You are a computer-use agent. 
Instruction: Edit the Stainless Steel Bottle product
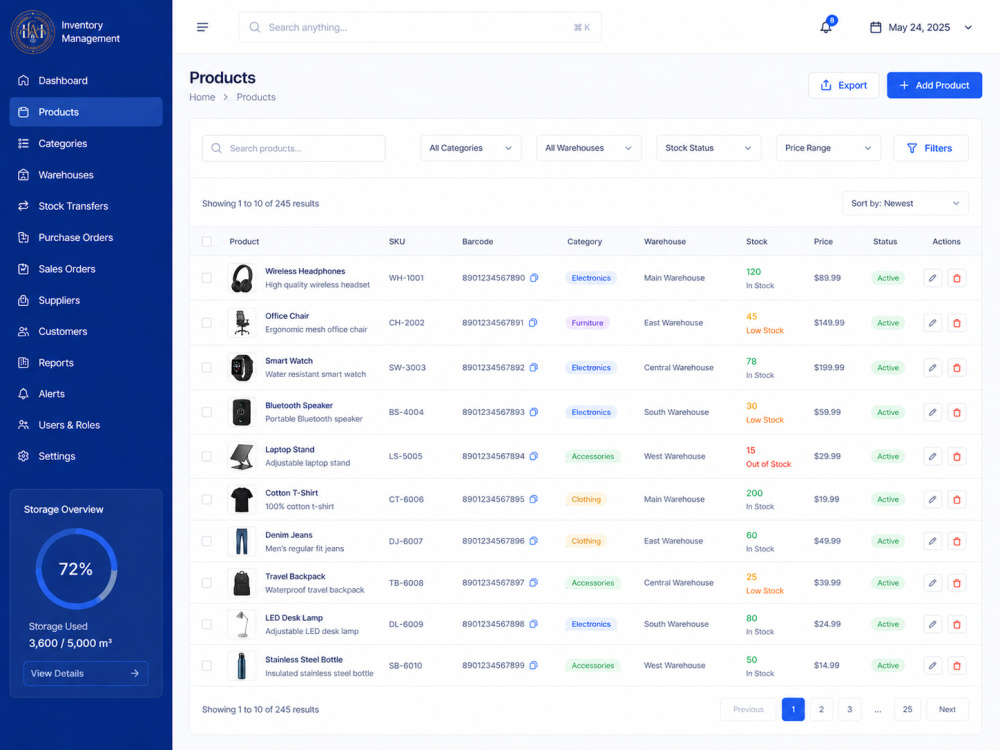coord(932,665)
